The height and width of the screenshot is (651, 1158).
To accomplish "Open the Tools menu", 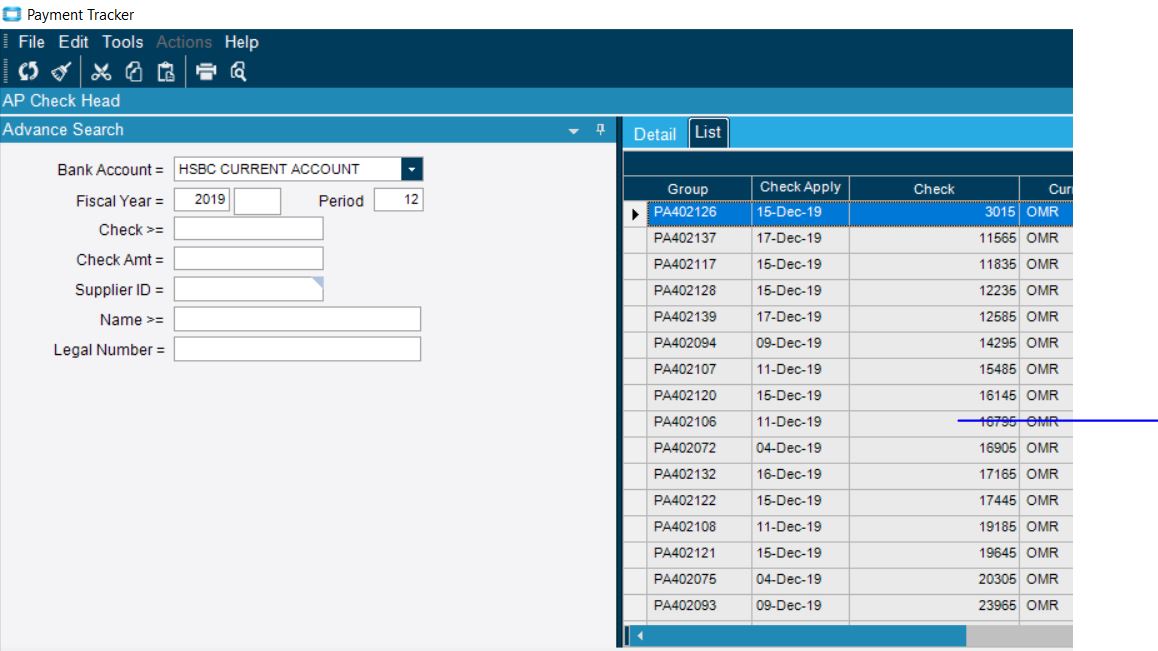I will point(123,42).
